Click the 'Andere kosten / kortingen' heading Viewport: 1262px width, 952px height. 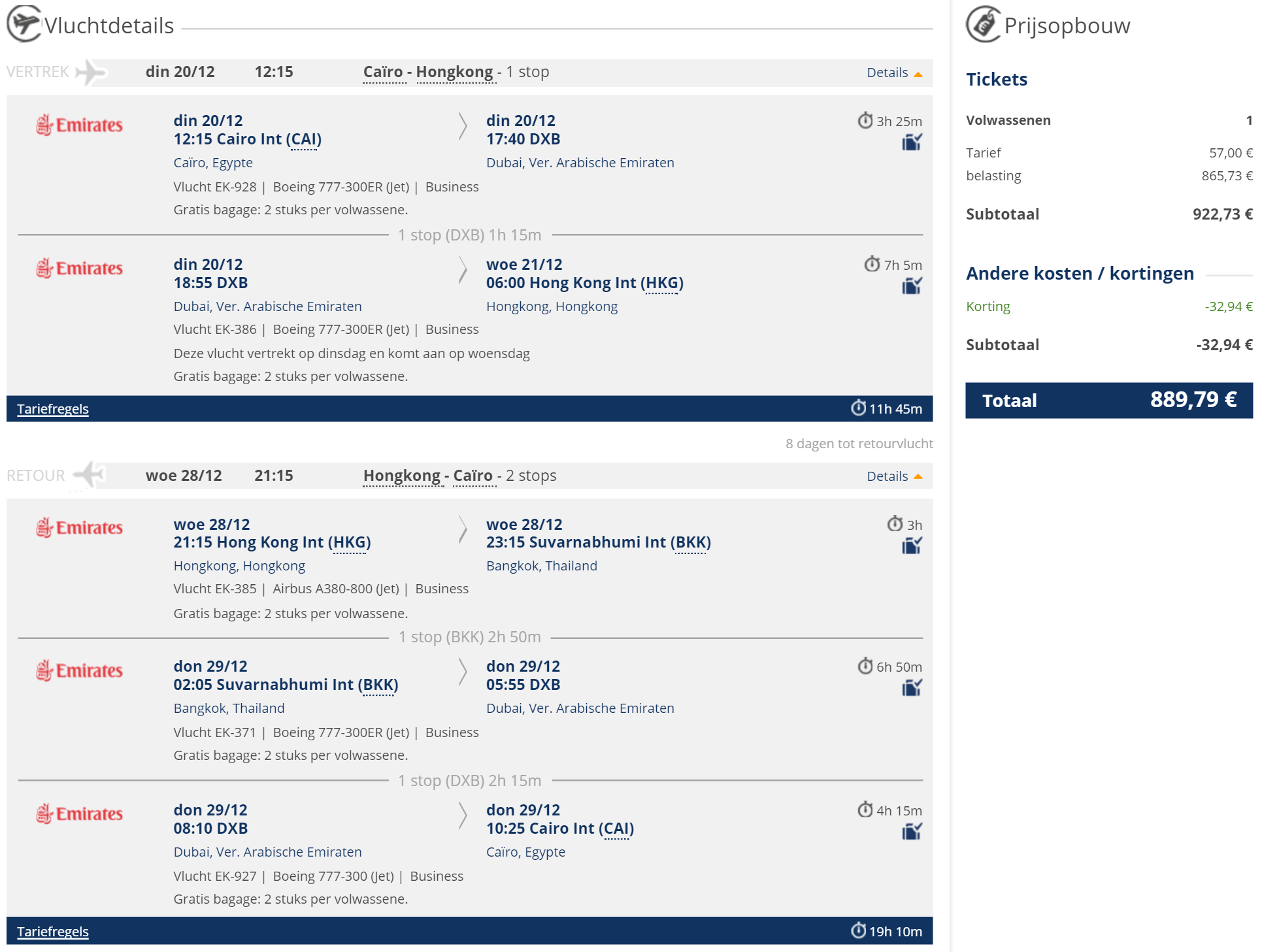click(x=1080, y=273)
